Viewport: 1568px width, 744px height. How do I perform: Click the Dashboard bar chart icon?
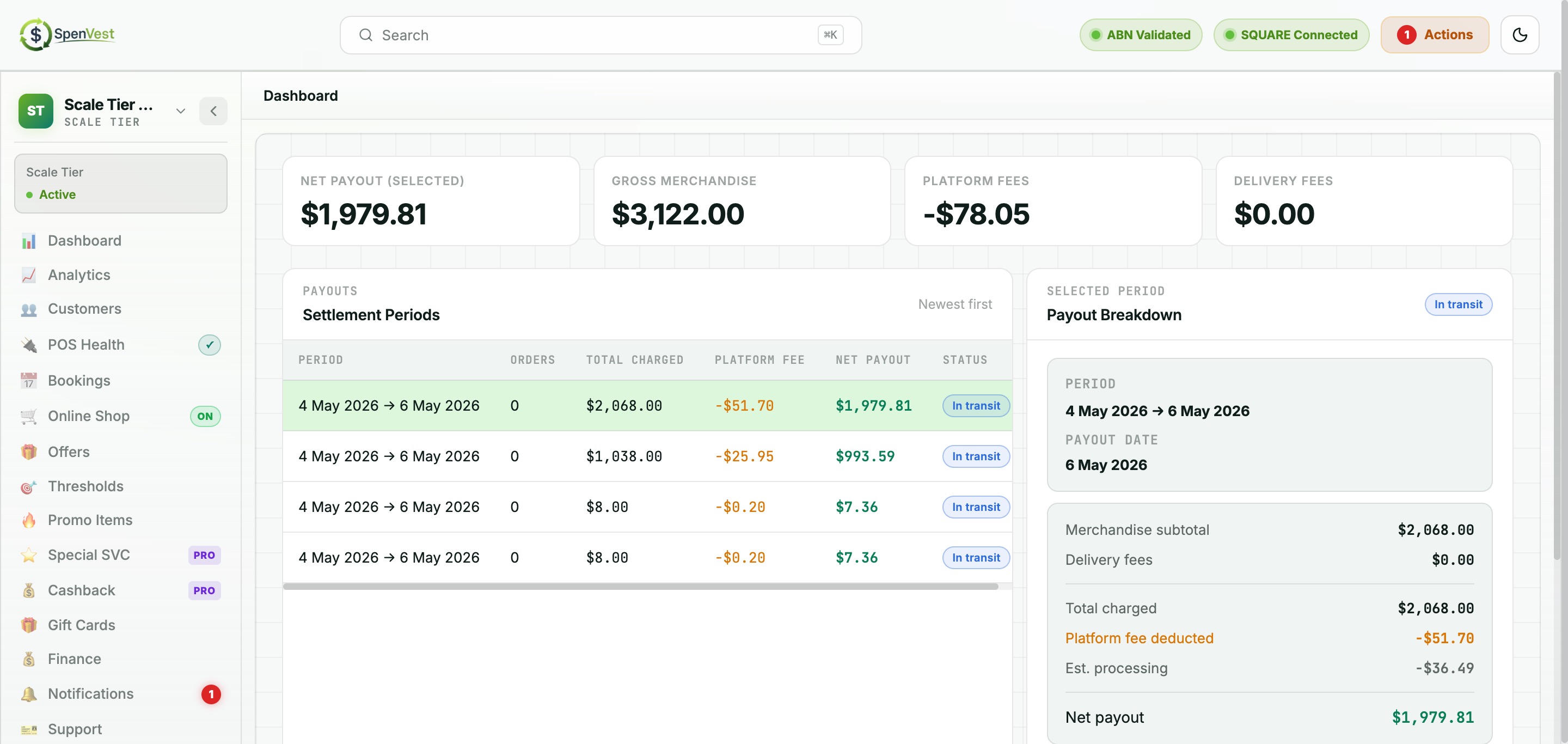[x=29, y=241]
